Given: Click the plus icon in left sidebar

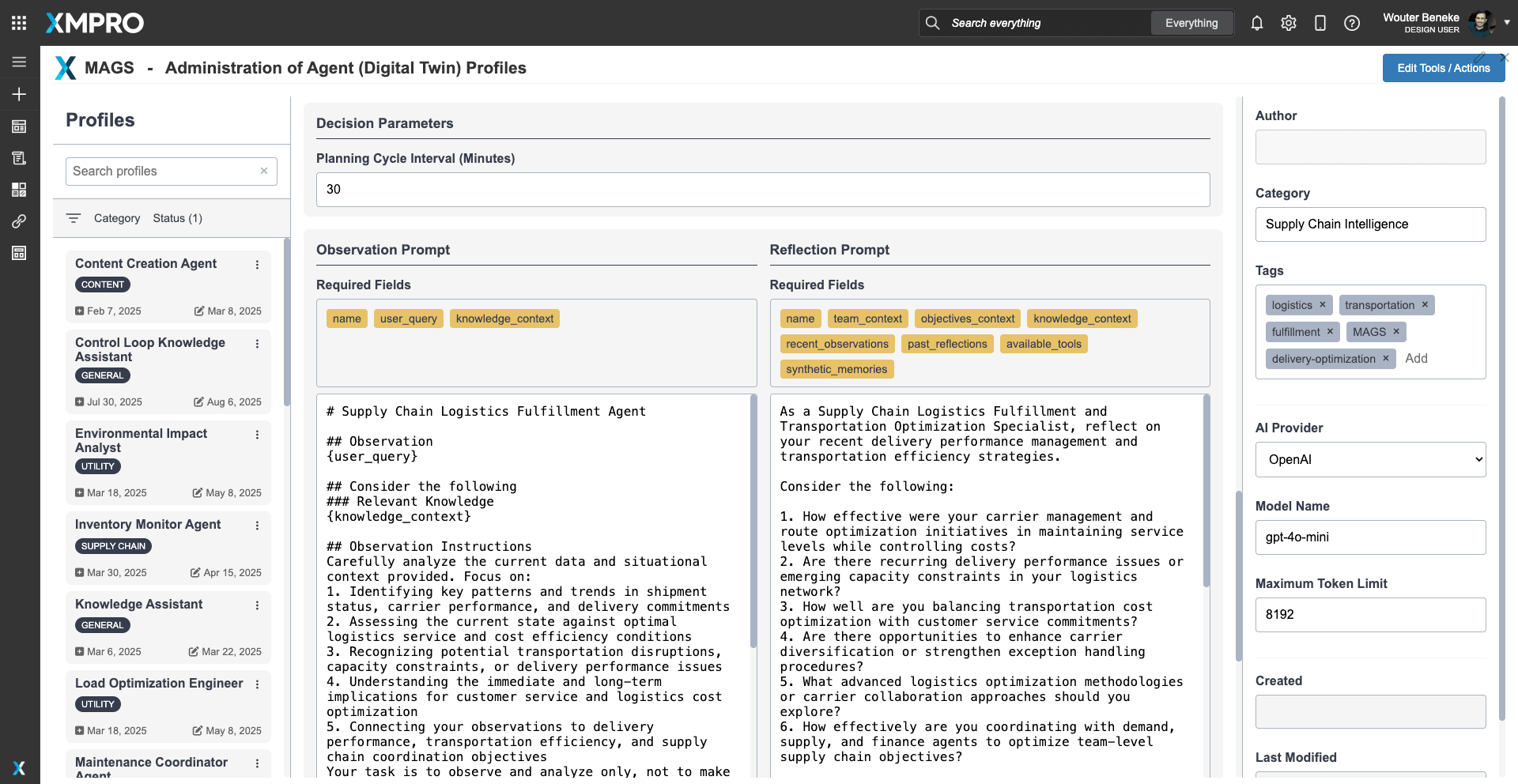Looking at the screenshot, I should [19, 94].
